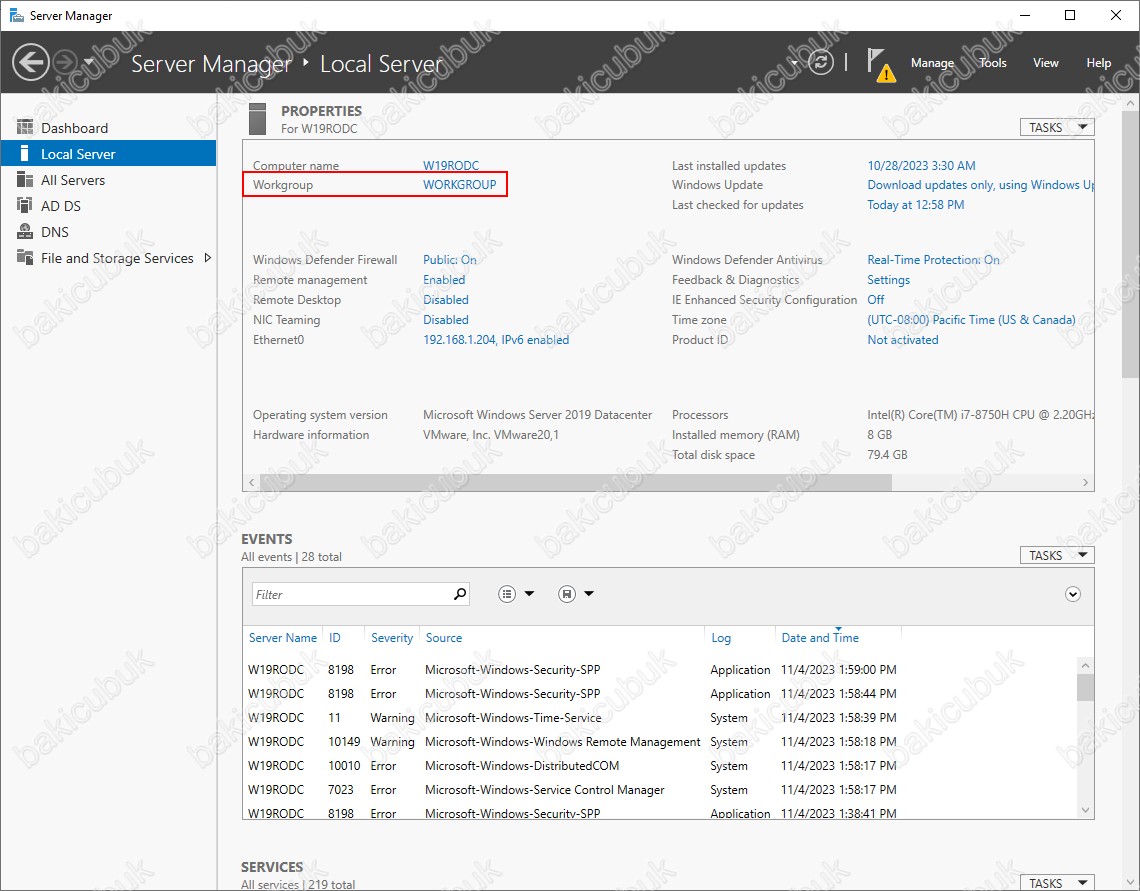Click the Feedback & Diagnostics Settings link

click(x=888, y=280)
